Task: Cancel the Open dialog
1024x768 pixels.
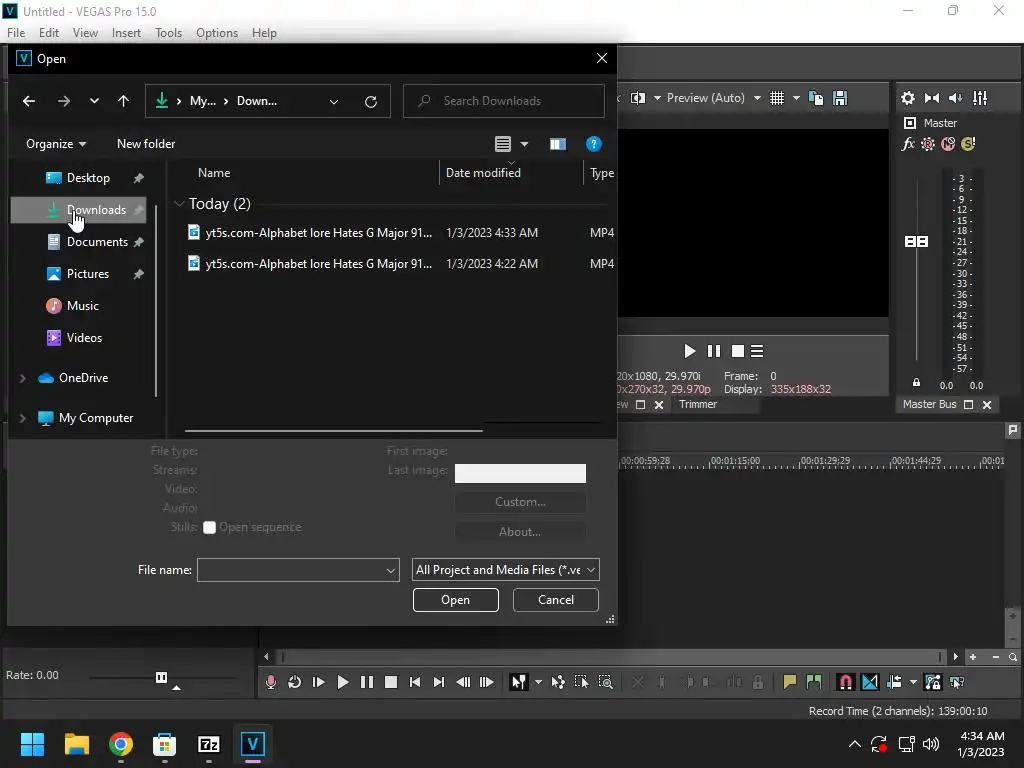Action: [x=556, y=600]
